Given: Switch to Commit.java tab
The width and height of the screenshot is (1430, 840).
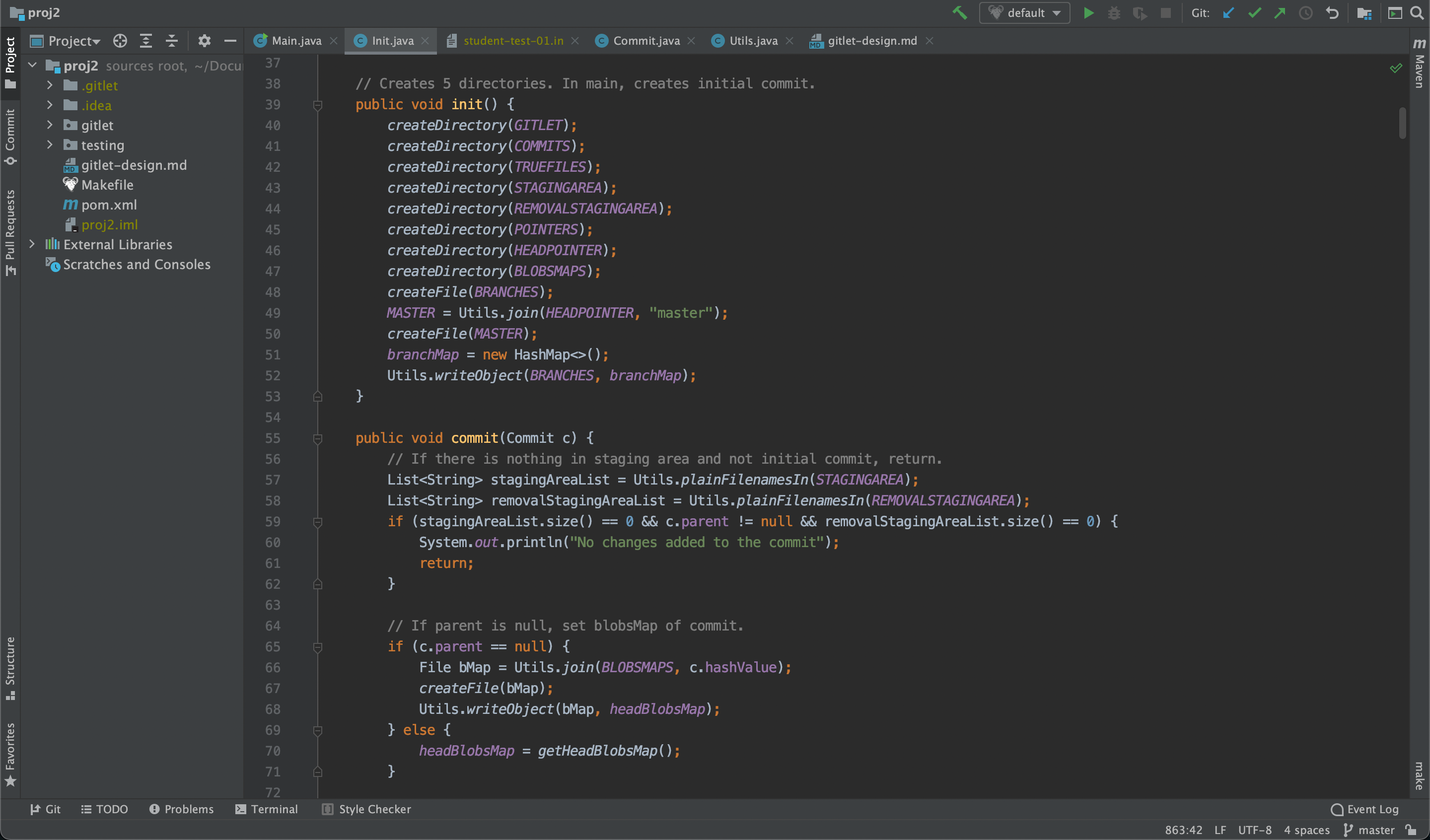Looking at the screenshot, I should [646, 41].
